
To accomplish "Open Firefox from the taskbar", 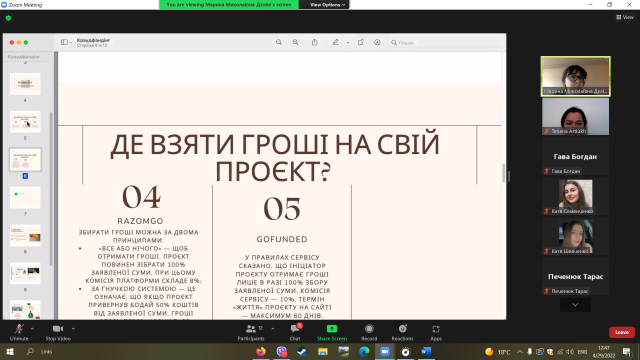I will [x=261, y=351].
